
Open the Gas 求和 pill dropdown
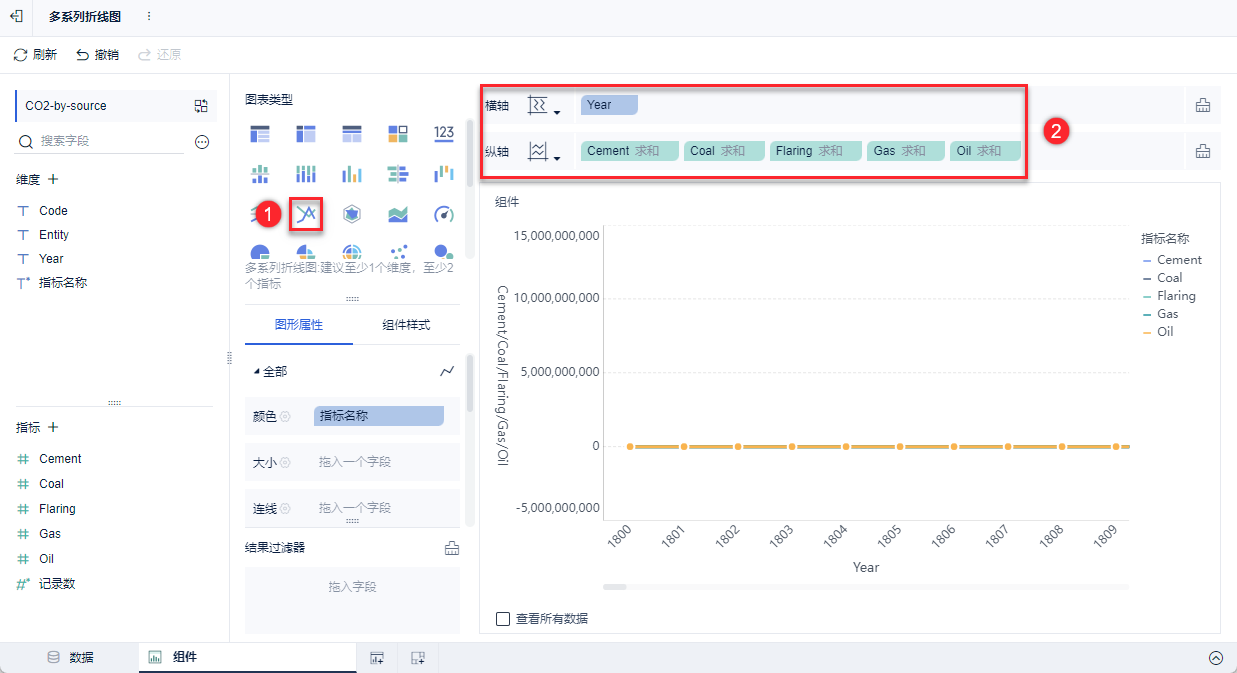pos(906,151)
